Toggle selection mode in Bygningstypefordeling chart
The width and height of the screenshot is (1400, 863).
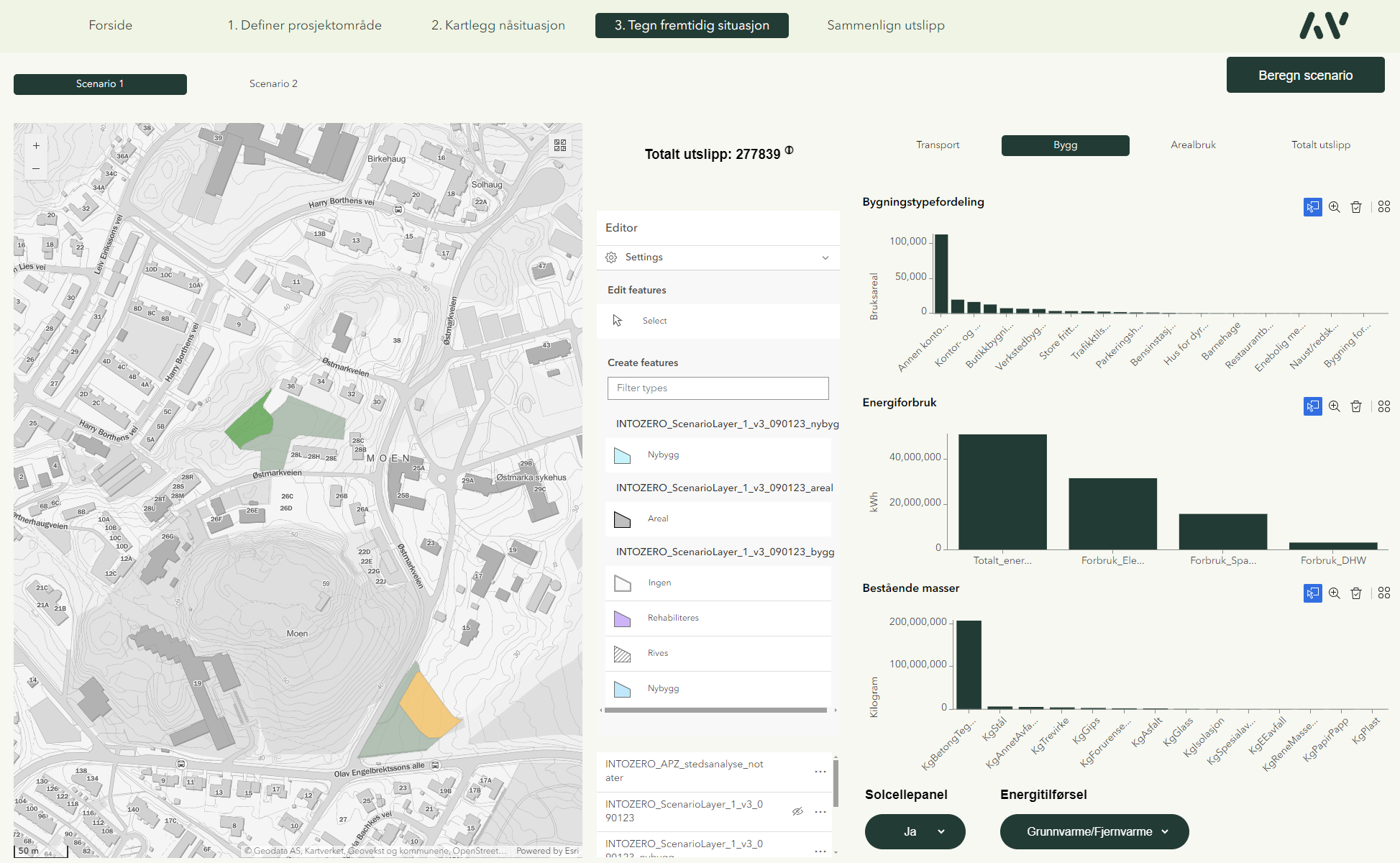click(x=1312, y=207)
